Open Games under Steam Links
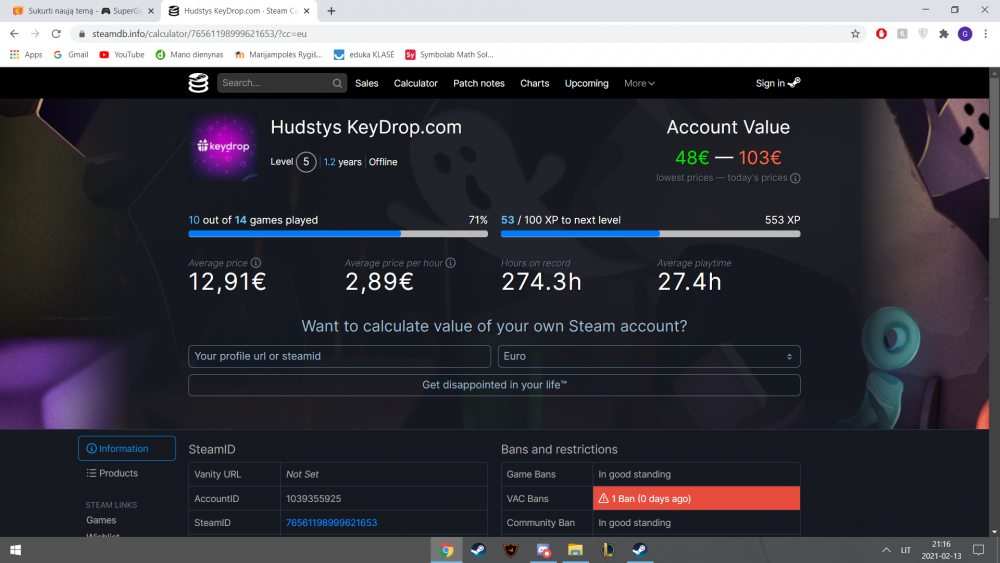 (101, 520)
